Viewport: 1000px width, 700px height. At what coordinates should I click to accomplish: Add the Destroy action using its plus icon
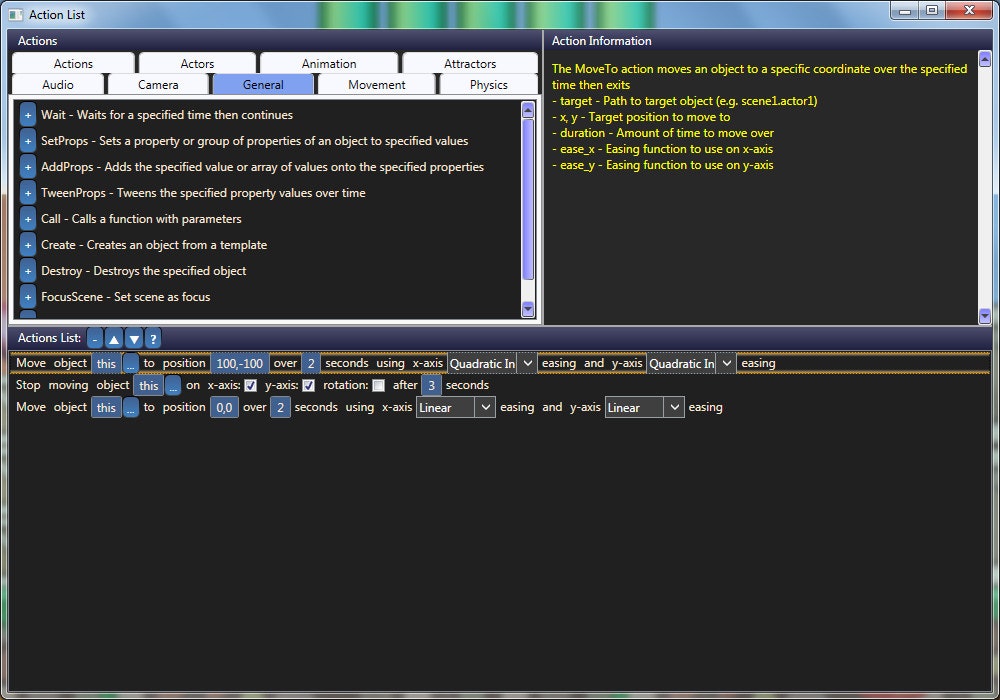click(27, 271)
